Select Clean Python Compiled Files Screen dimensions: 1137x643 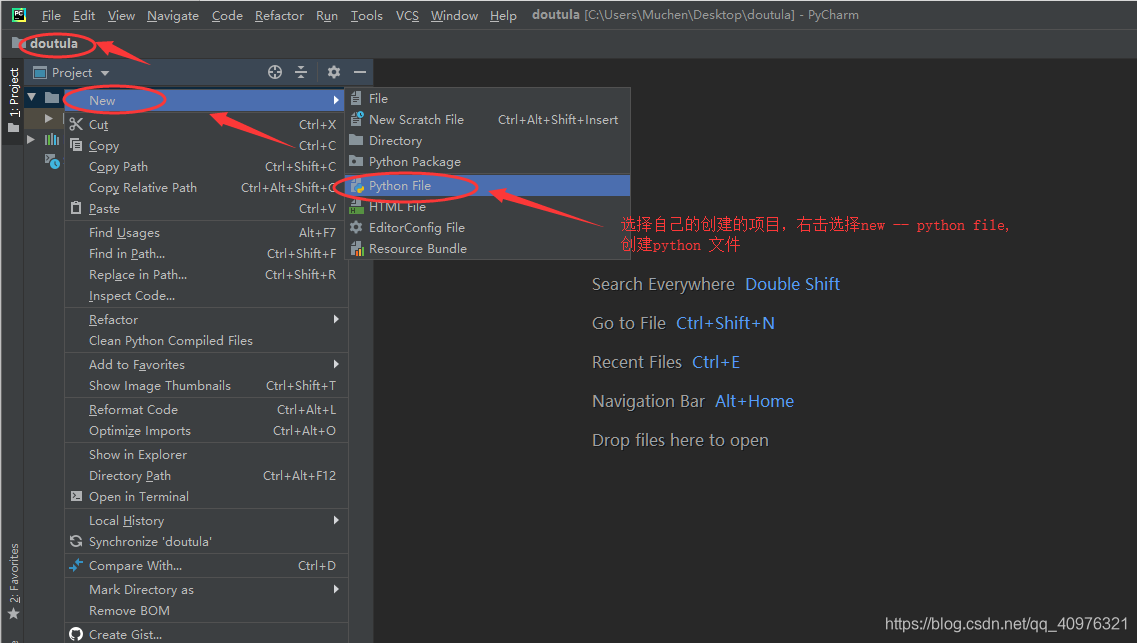pyautogui.click(x=206, y=340)
